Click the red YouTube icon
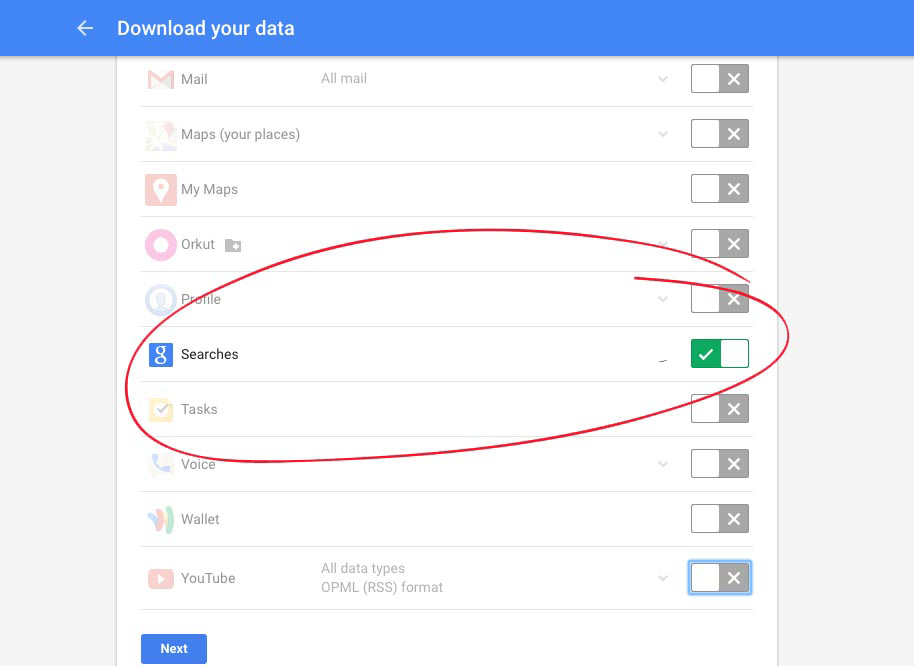 (x=160, y=579)
